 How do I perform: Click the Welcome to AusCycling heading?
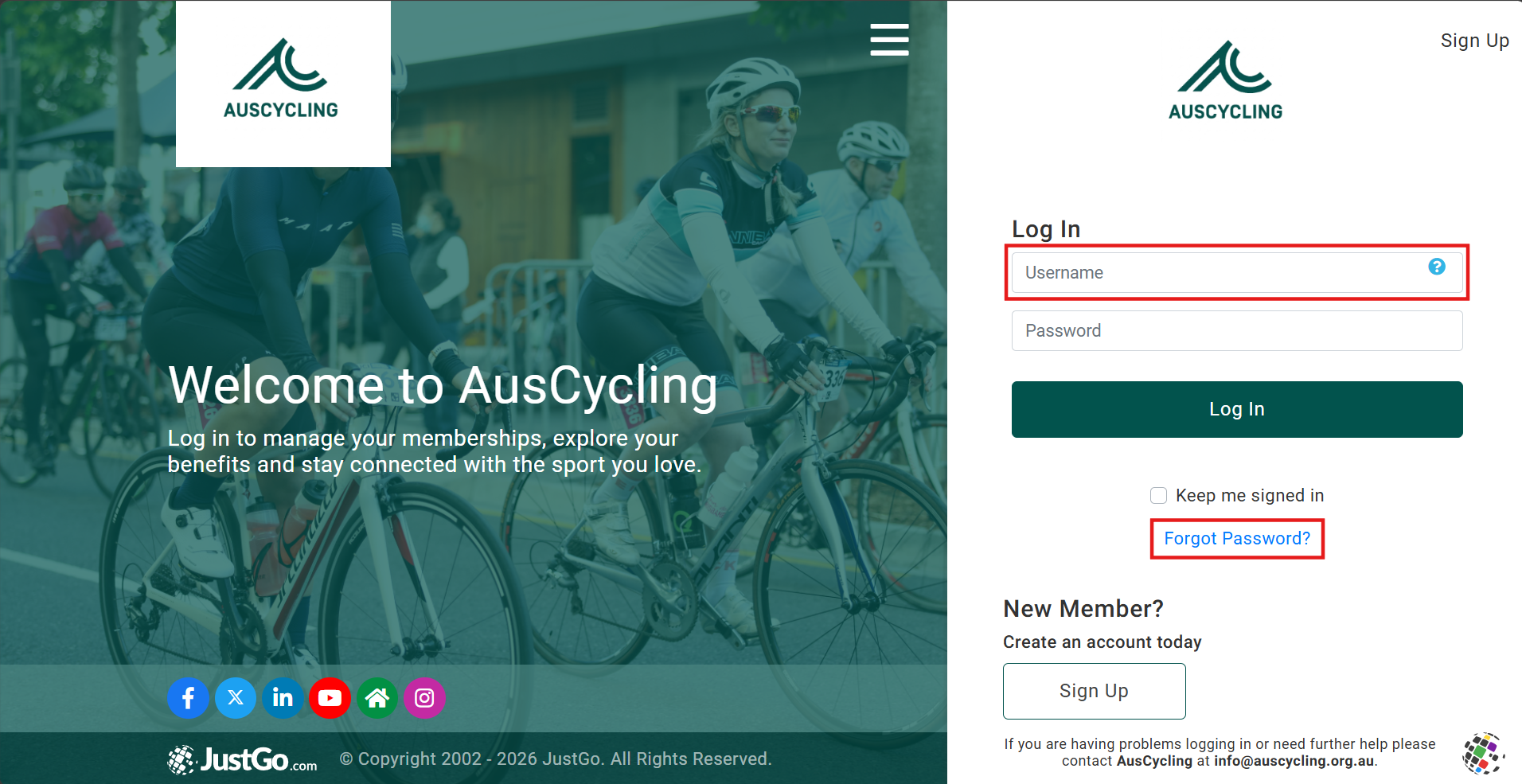(x=443, y=386)
